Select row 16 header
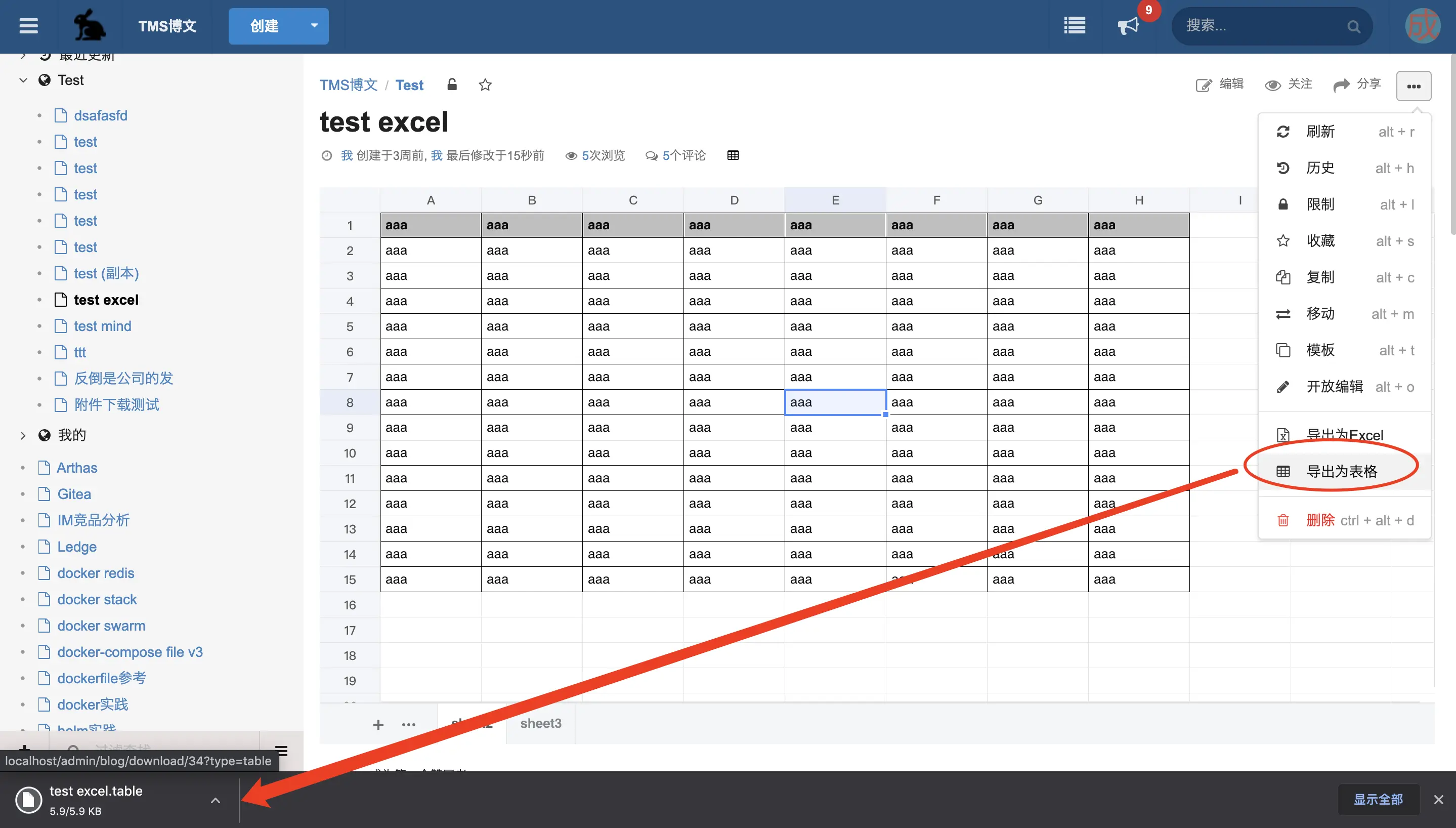This screenshot has width=1456, height=828. (350, 605)
